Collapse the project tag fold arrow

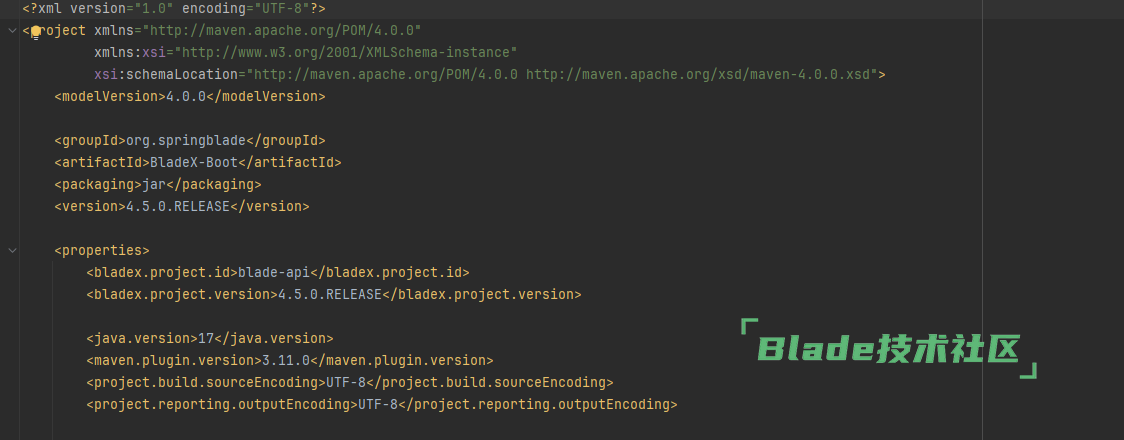click(12, 31)
